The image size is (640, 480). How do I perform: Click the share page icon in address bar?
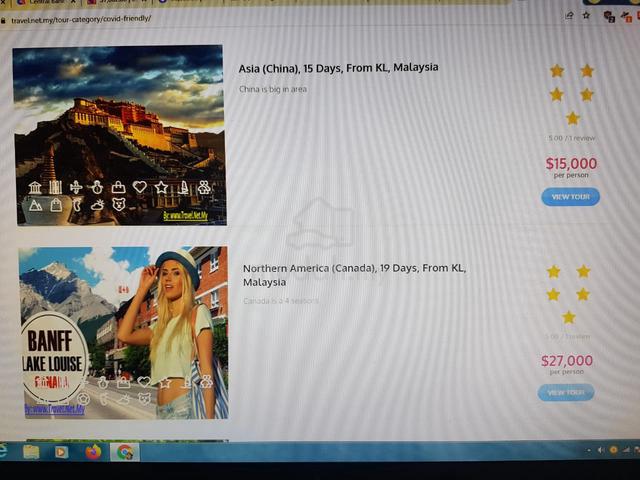point(569,16)
